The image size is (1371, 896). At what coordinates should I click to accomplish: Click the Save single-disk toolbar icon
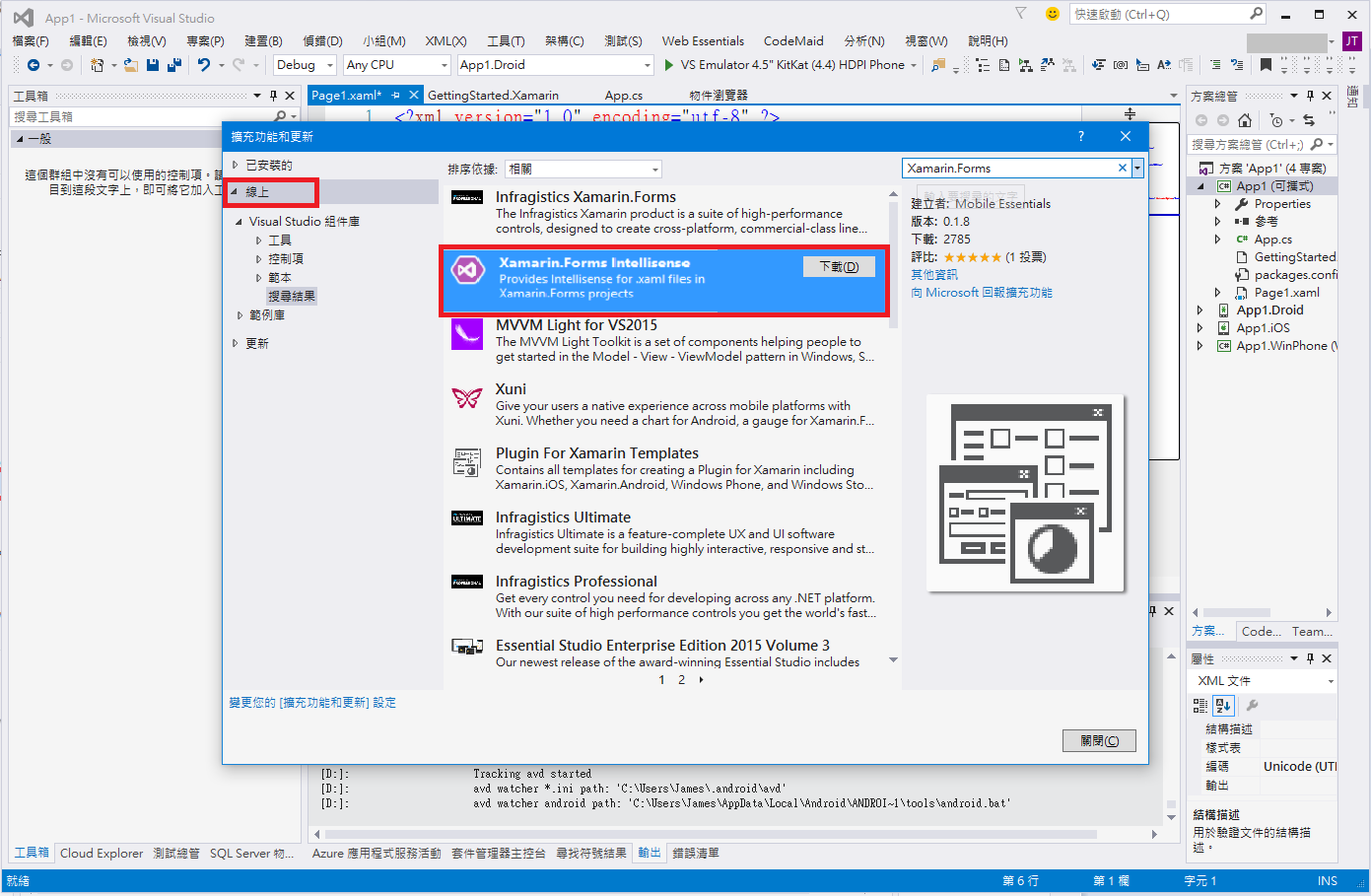pyautogui.click(x=153, y=65)
